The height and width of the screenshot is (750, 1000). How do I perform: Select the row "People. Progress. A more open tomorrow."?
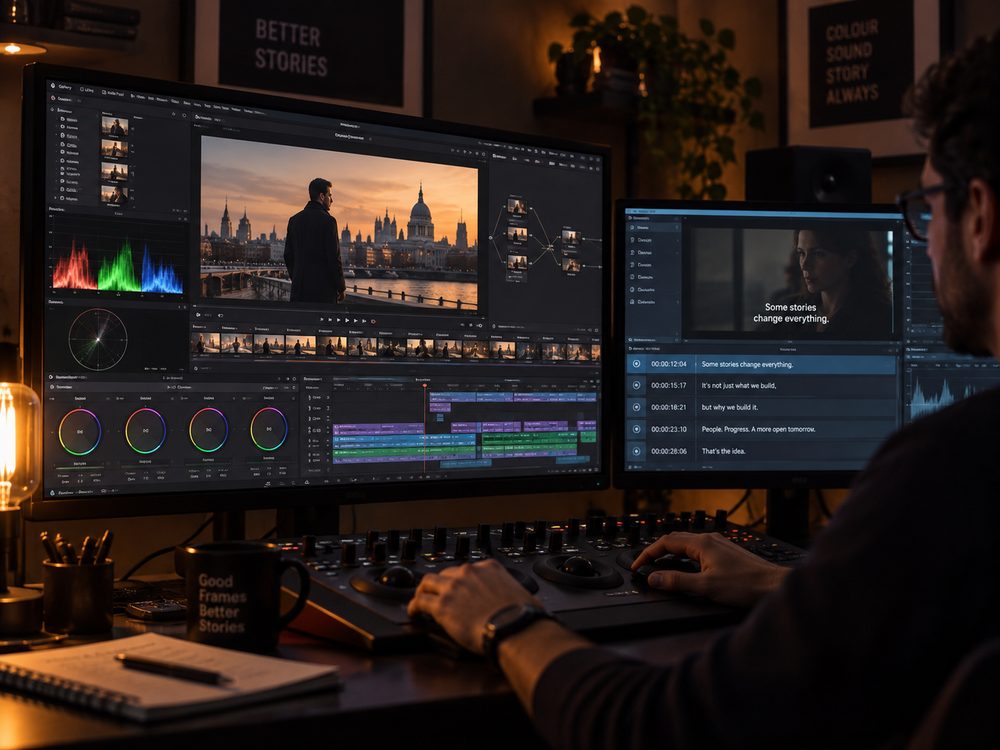pos(758,429)
